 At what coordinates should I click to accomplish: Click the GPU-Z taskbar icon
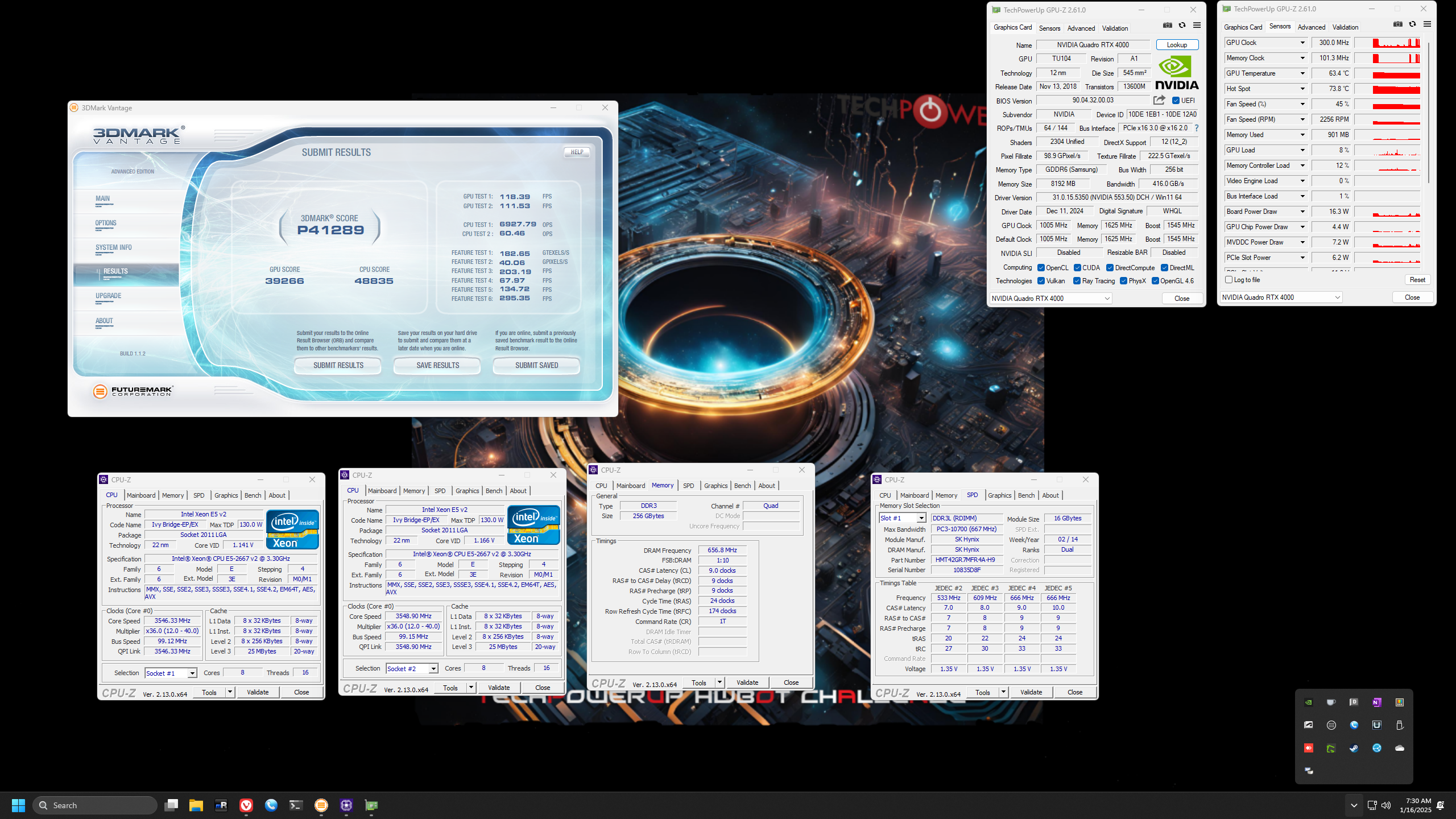click(x=371, y=805)
